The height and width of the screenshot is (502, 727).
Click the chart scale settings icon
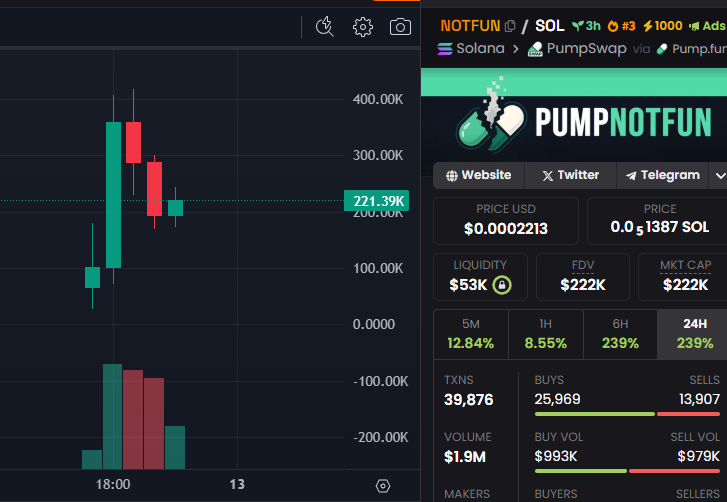point(383,486)
